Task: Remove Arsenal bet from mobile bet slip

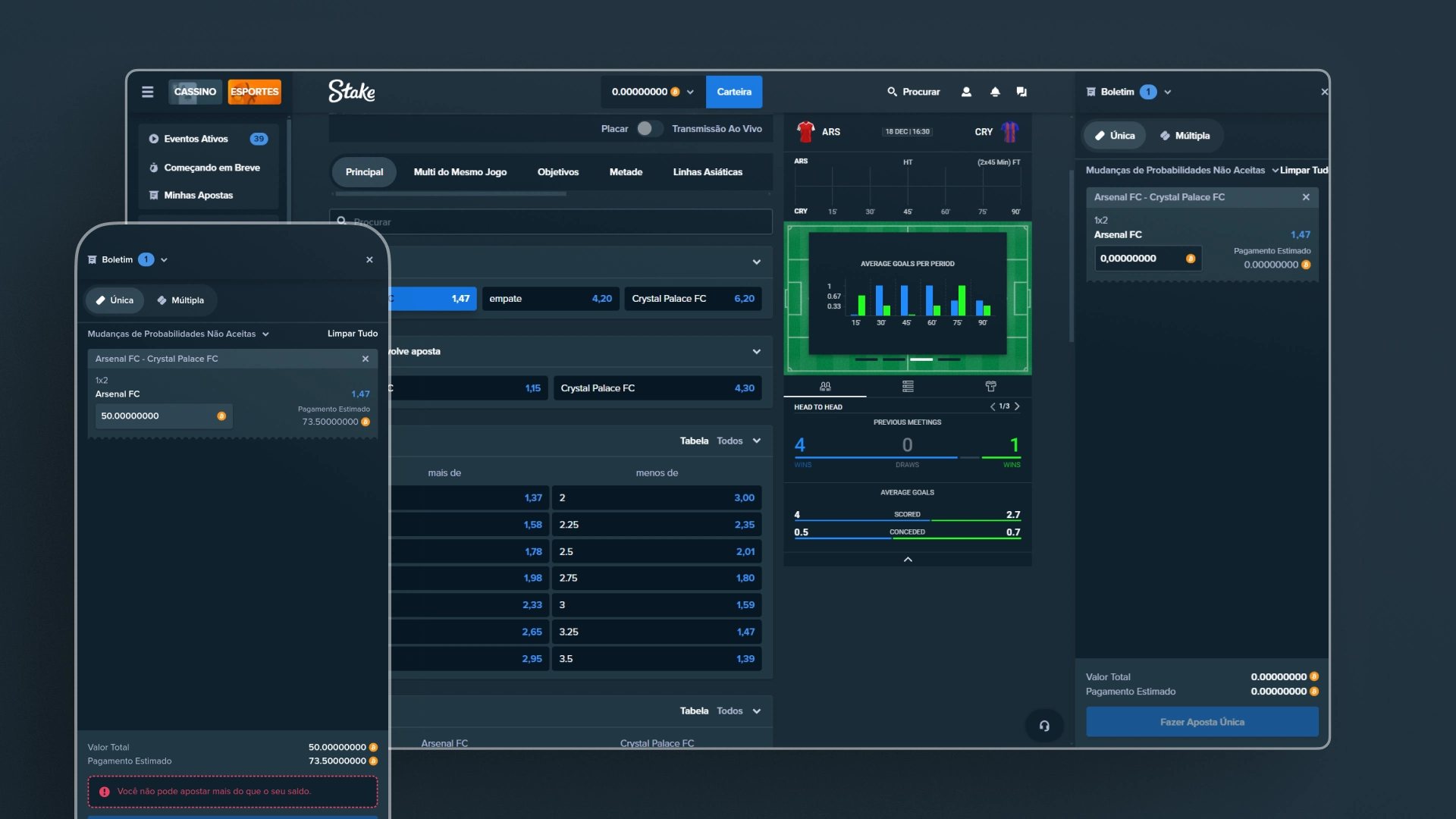Action: coord(366,359)
